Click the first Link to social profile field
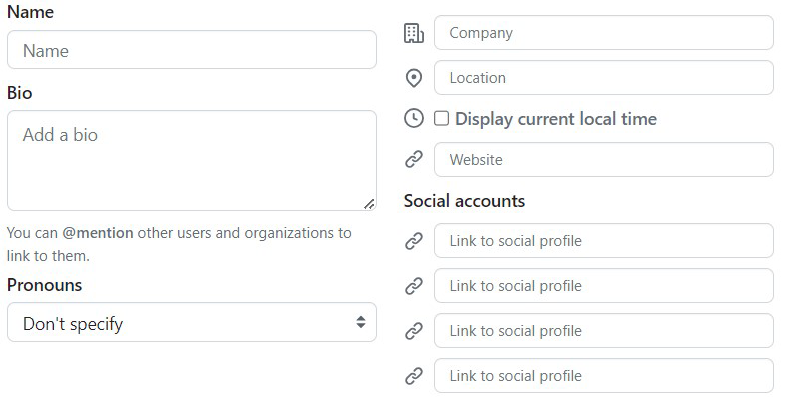794x411 pixels. tap(603, 241)
